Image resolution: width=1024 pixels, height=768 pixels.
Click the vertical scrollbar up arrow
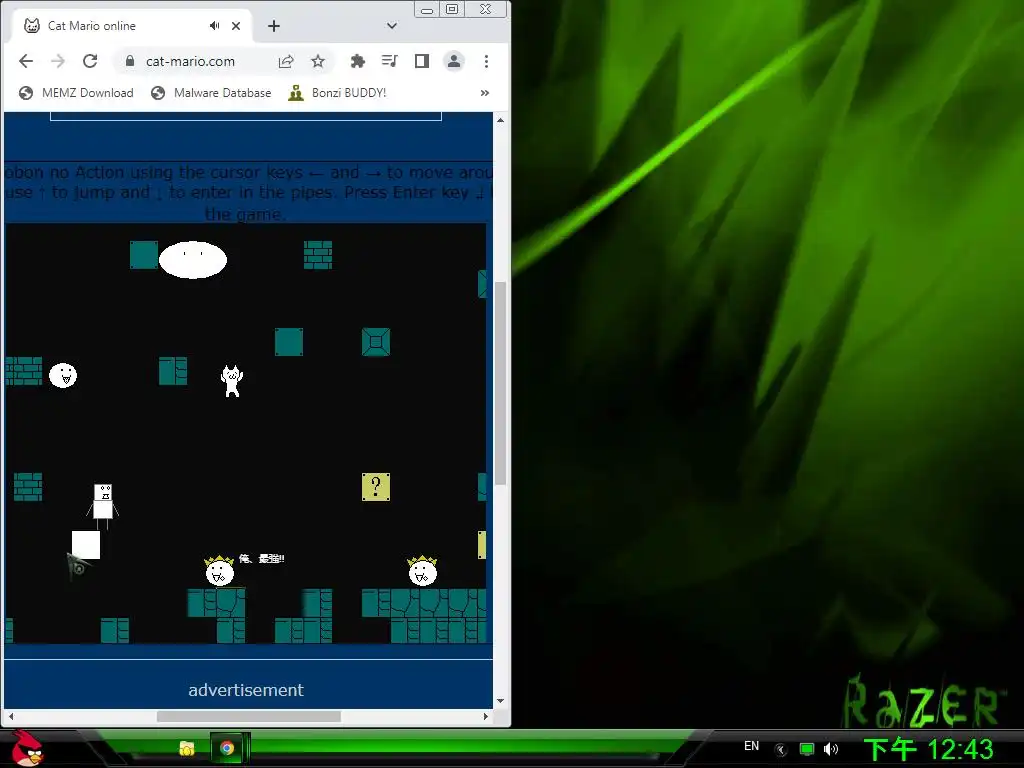[500, 120]
